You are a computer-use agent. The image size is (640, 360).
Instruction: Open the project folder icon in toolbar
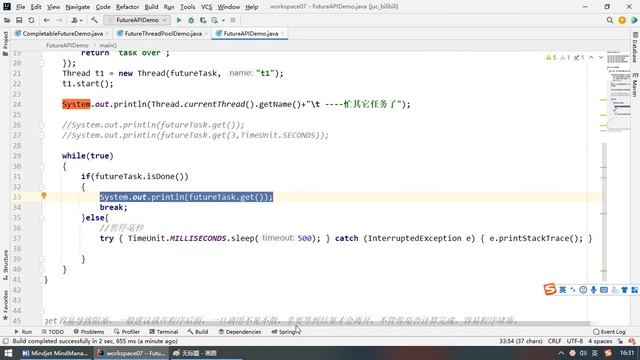[x=7, y=20]
